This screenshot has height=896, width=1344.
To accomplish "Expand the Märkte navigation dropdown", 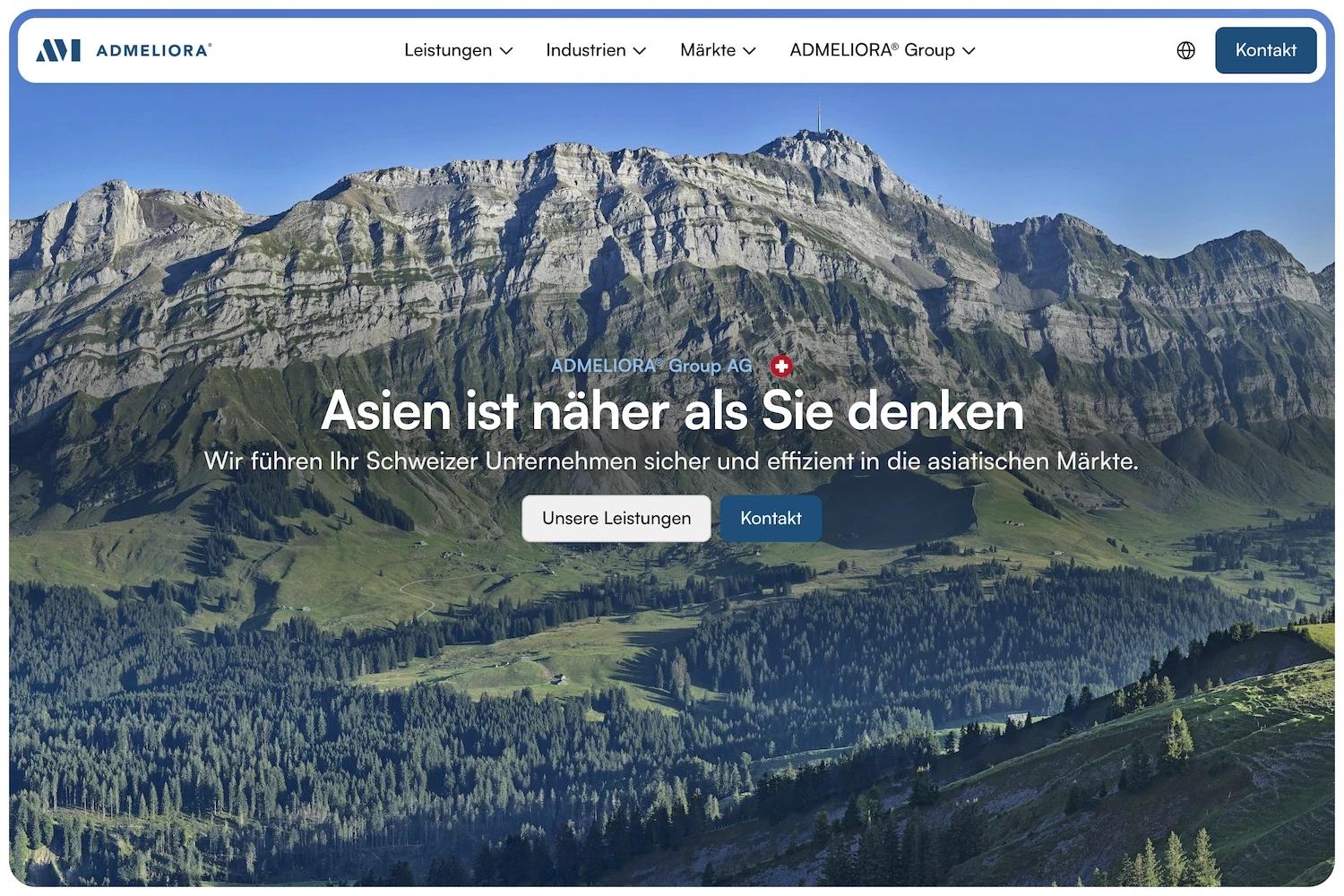I will (x=717, y=50).
